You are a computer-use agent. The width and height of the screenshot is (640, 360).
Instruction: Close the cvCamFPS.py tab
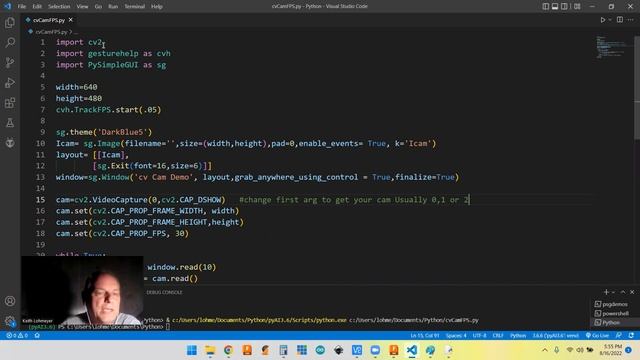point(71,20)
